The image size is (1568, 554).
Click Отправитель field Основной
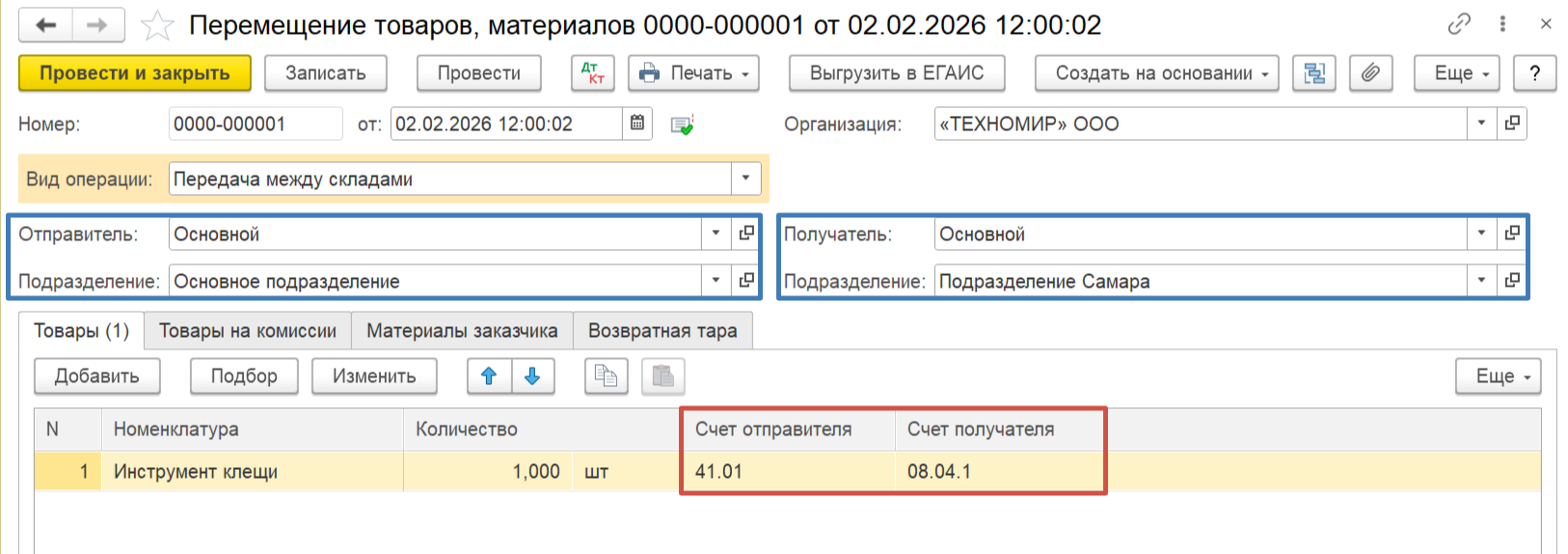[435, 234]
